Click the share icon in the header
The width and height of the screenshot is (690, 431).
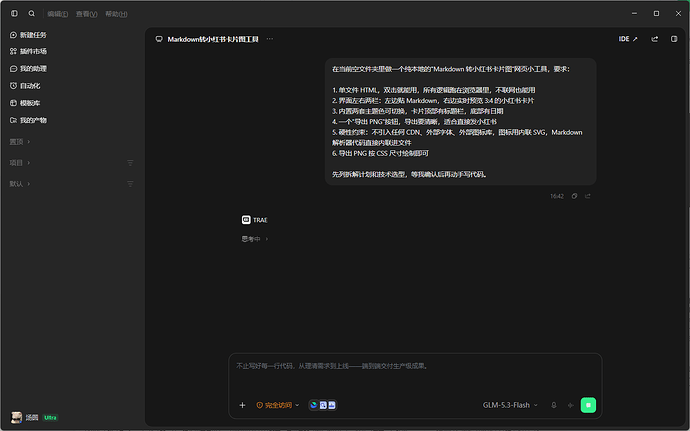click(x=655, y=39)
